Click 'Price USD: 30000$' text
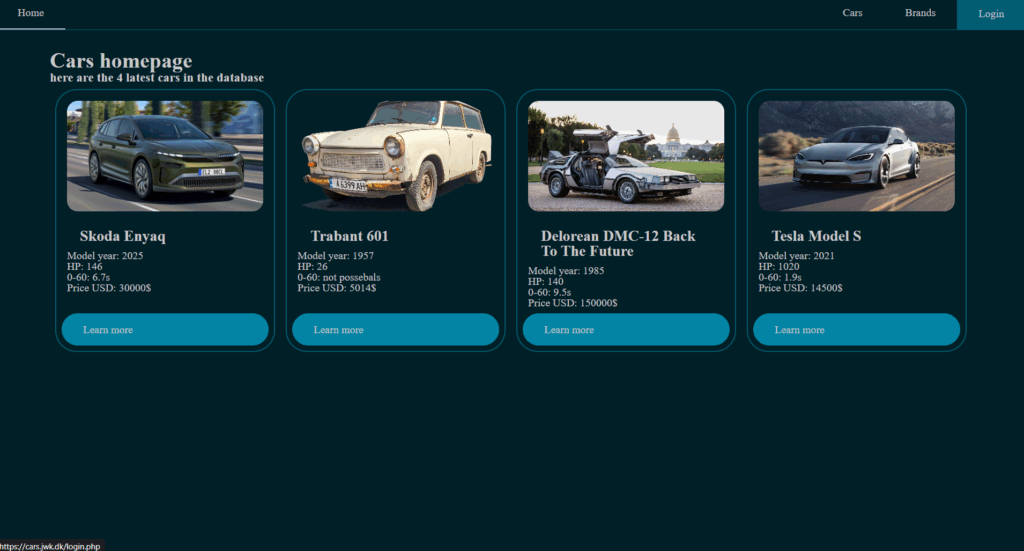The height and width of the screenshot is (551, 1024). (x=108, y=288)
